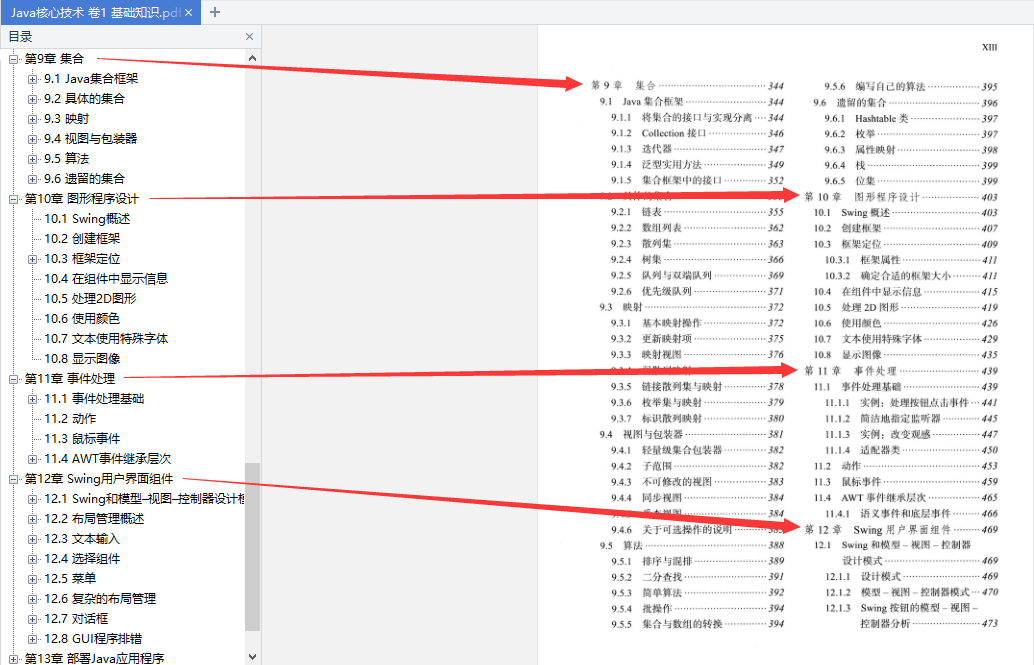The image size is (1034, 665).
Task: Expand 12.8 GUI程序排错 node
Action: point(32,639)
